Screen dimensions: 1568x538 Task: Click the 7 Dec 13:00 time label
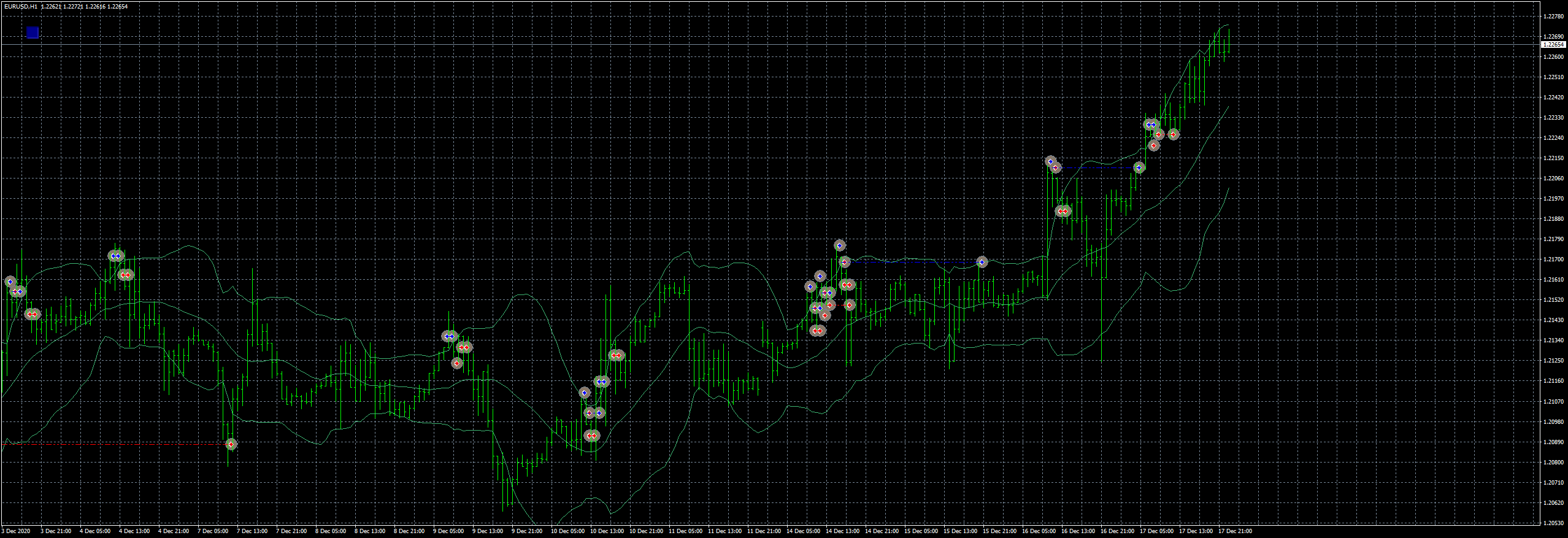point(252,531)
